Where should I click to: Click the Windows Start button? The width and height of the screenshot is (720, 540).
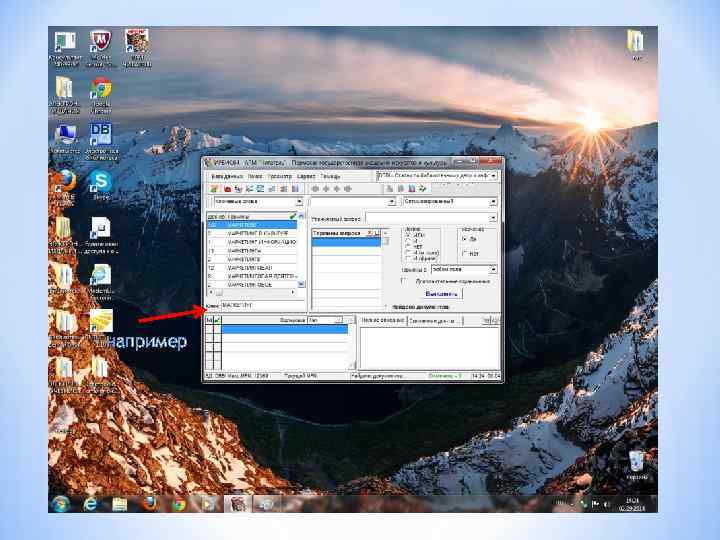point(60,504)
